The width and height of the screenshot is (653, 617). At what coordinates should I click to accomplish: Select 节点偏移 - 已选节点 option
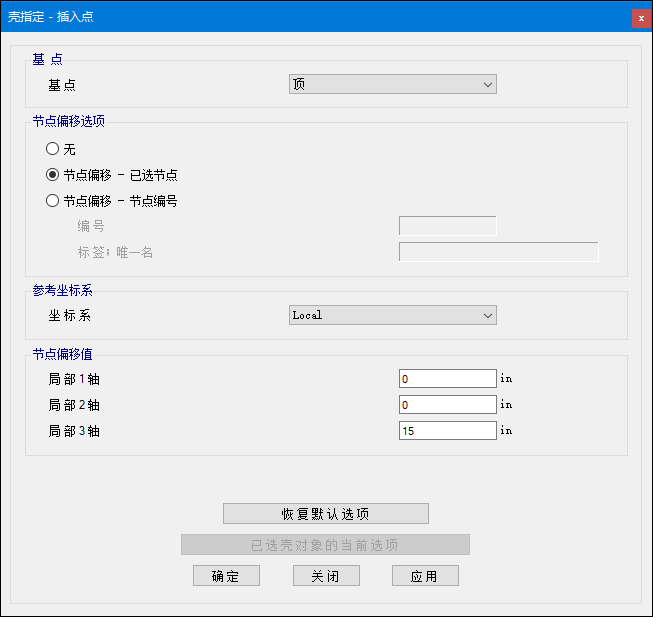53,174
